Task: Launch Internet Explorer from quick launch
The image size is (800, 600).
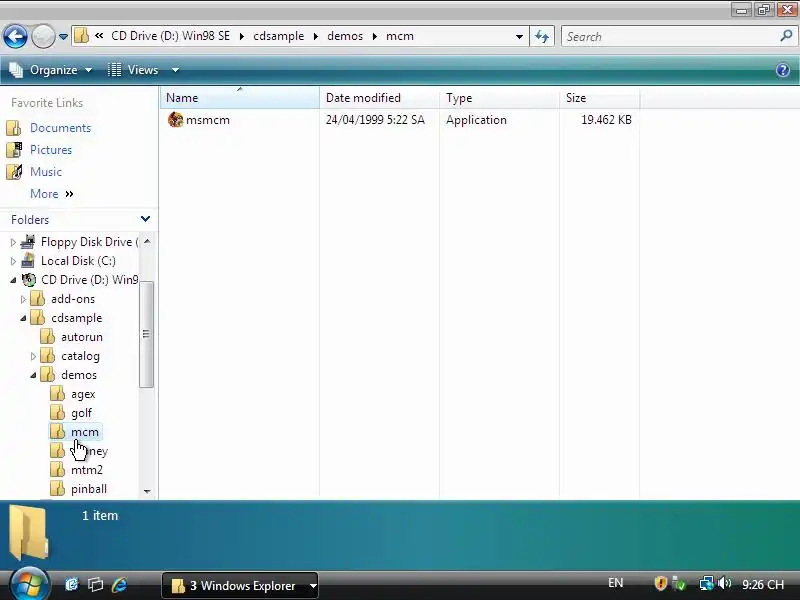Action: coord(119,585)
